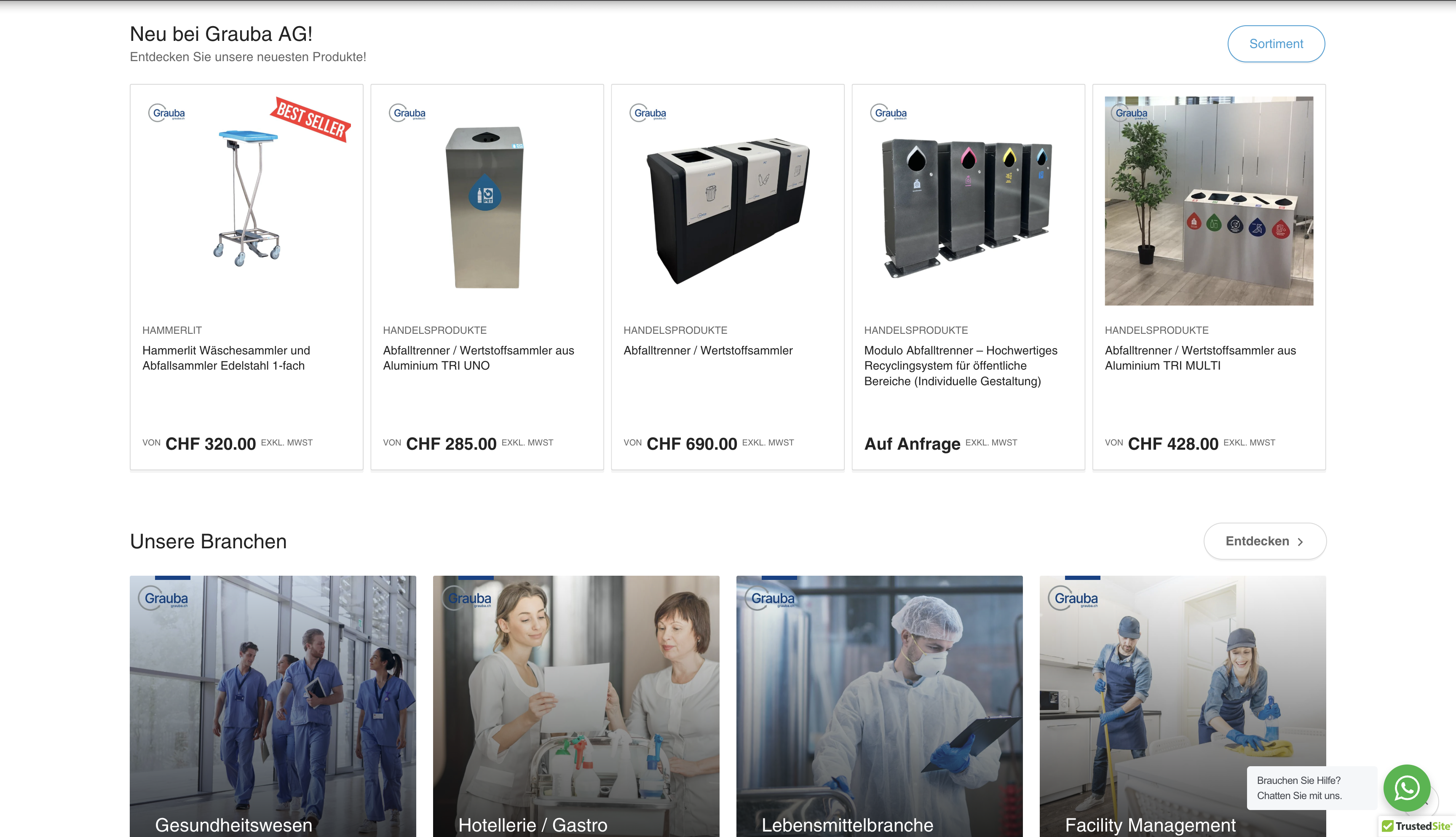Open the WhatsApp chat icon
Viewport: 1456px width, 837px height.
tap(1406, 788)
